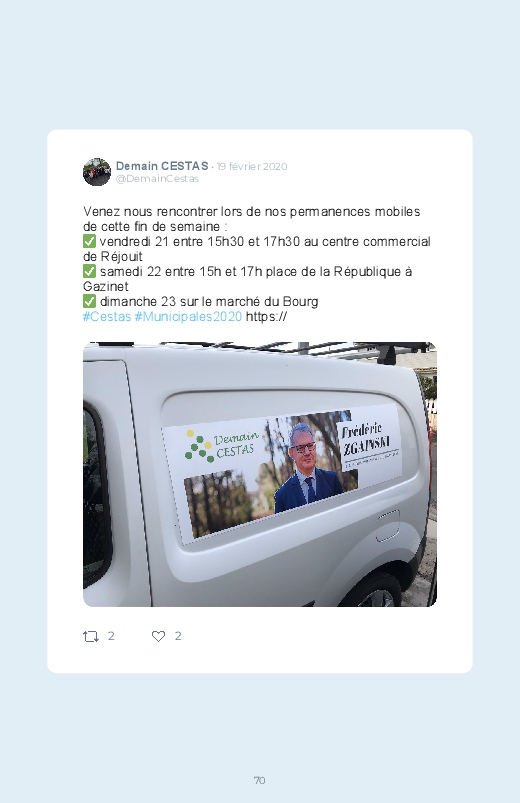Screen dimensions: 520x803
Task: Click the Frédéric ZGAINSKI name banner
Action: pos(370,442)
